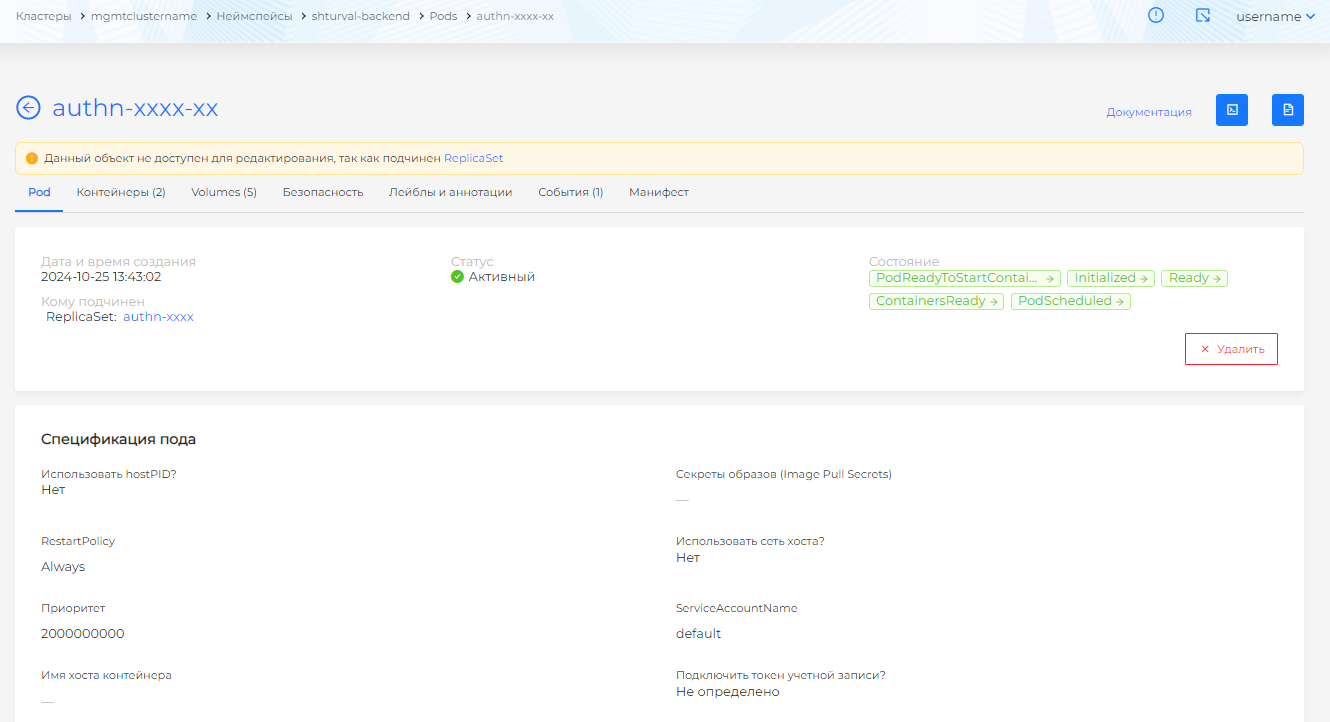
Task: Expand the Ready condition tag
Action: tap(1195, 278)
